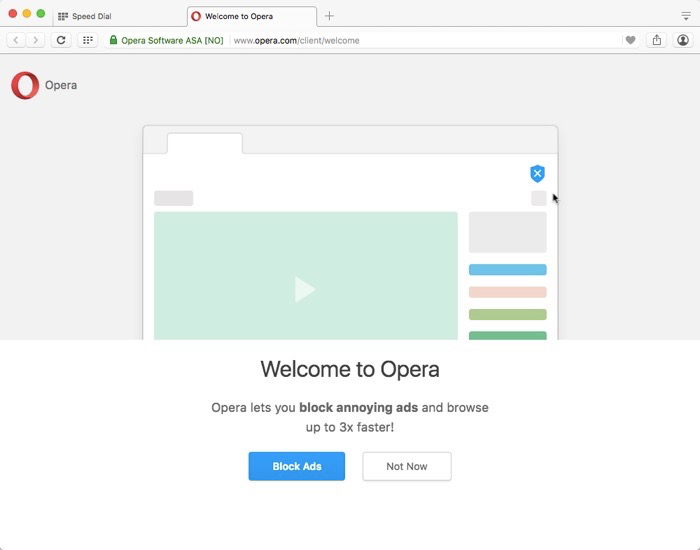Click the play icon in the video placeholder
700x550 pixels.
(x=305, y=289)
